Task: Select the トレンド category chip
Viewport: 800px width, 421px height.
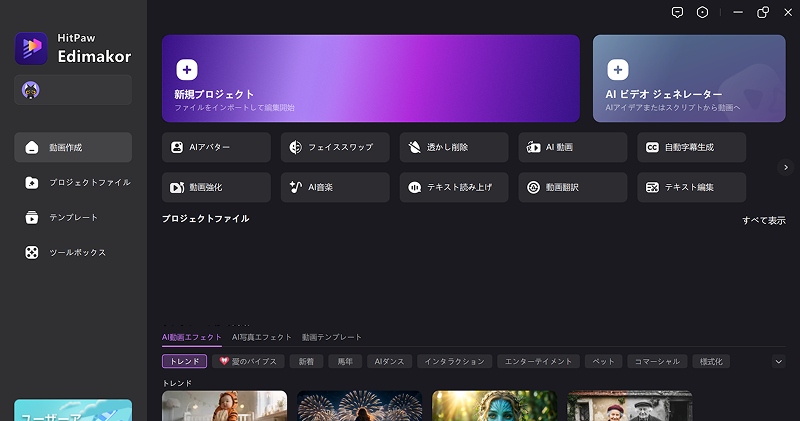Action: click(185, 361)
